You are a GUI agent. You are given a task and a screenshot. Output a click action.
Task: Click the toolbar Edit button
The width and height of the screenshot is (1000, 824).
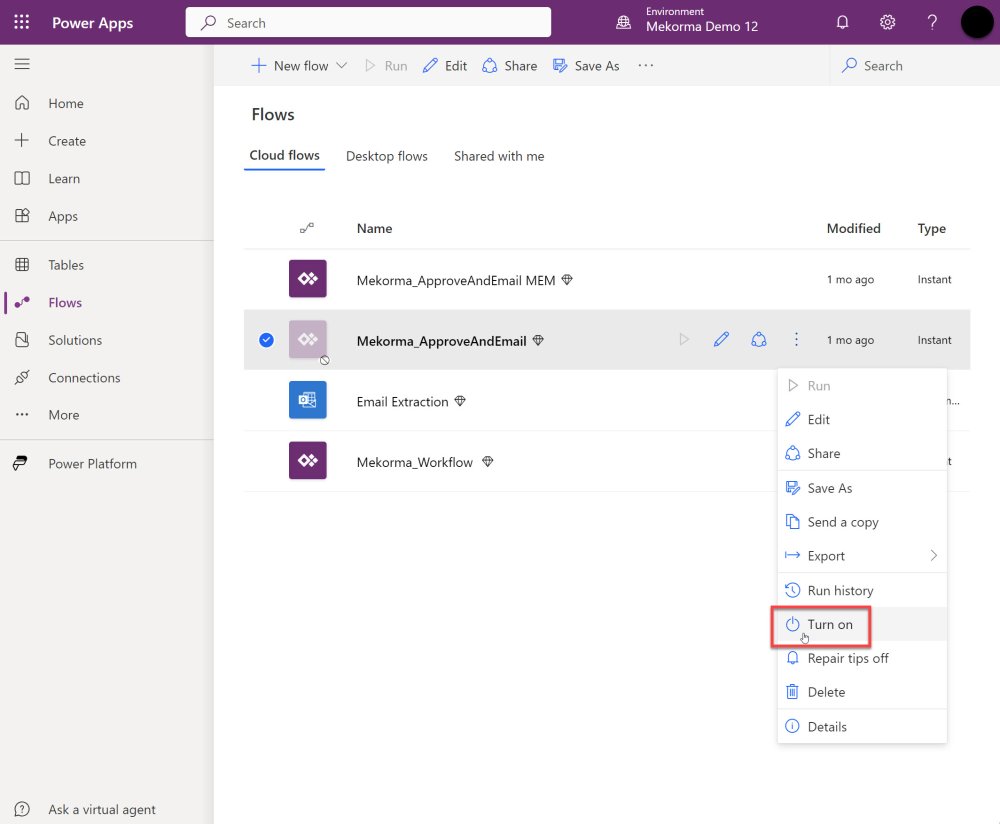[x=445, y=66]
